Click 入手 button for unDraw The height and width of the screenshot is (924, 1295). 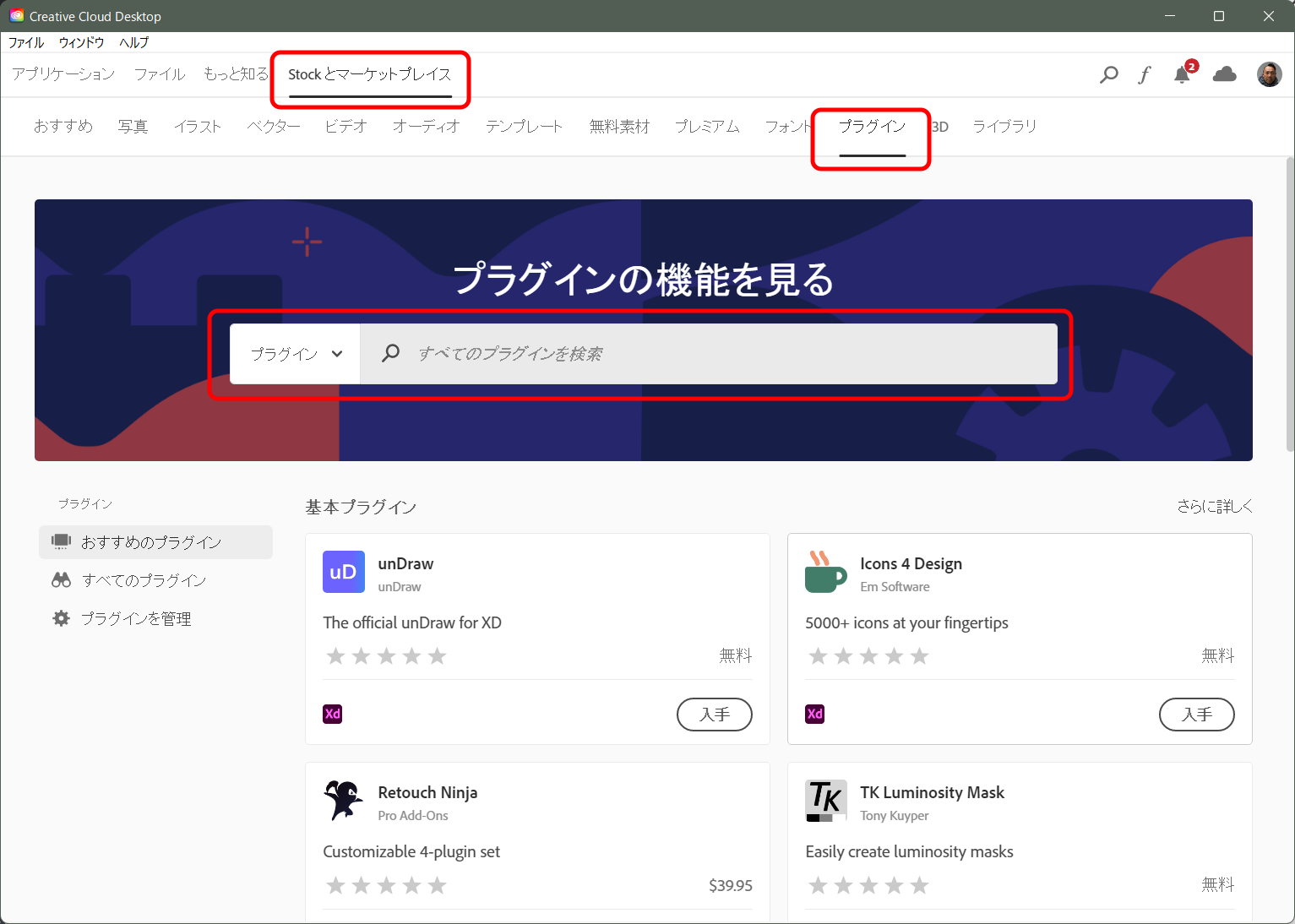[715, 715]
